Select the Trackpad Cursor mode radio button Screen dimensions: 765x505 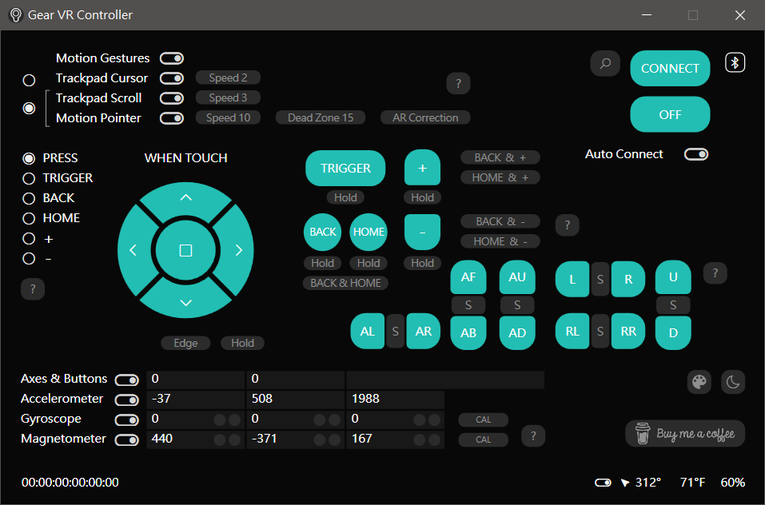pyautogui.click(x=29, y=80)
